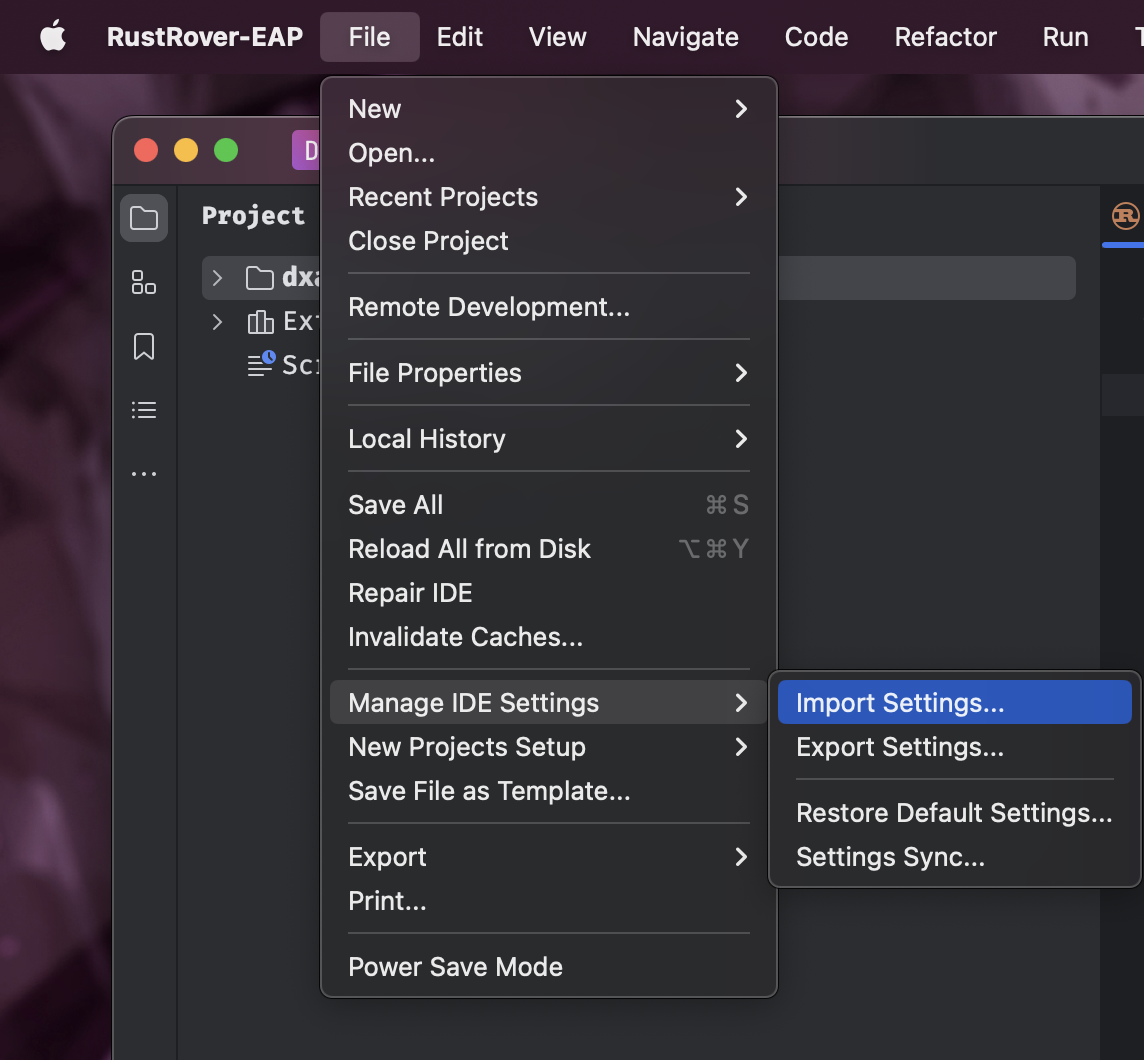
Task: Click the list-style sidebar icon
Action: pyautogui.click(x=144, y=410)
